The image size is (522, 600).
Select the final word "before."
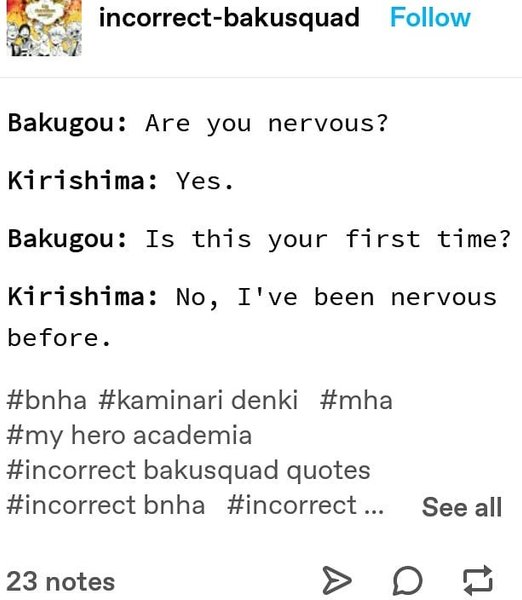(x=59, y=338)
